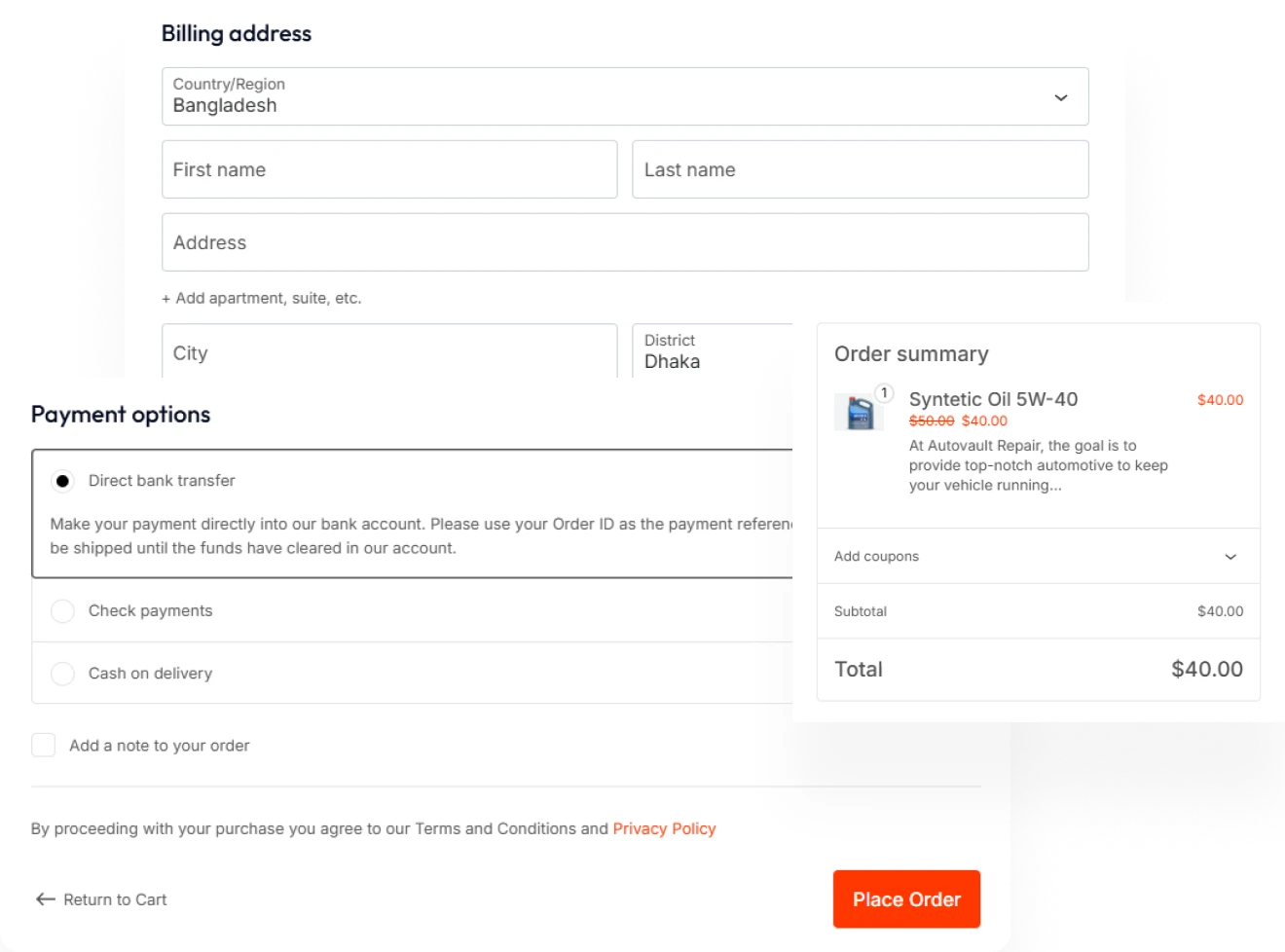Click the chevron next to Add coupons
Image resolution: width=1285 pixels, height=952 pixels.
click(x=1230, y=557)
